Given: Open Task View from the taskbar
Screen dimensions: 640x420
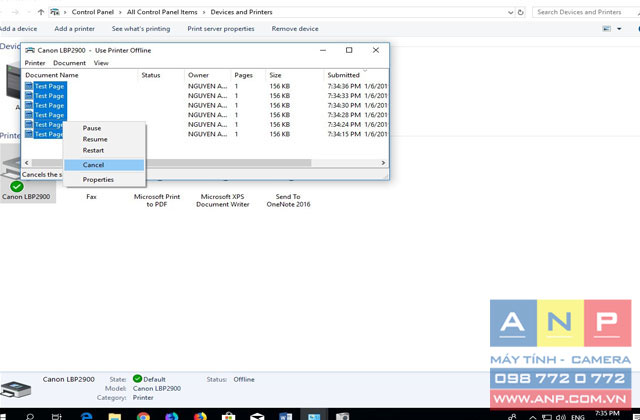Looking at the screenshot, I should tap(57, 416).
